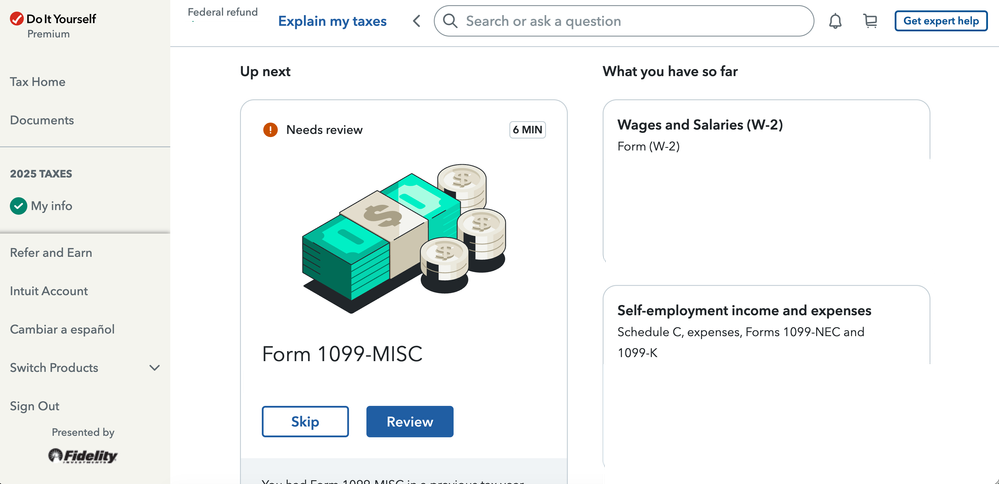Click Explain my taxes link
The width and height of the screenshot is (999, 484).
click(x=332, y=21)
